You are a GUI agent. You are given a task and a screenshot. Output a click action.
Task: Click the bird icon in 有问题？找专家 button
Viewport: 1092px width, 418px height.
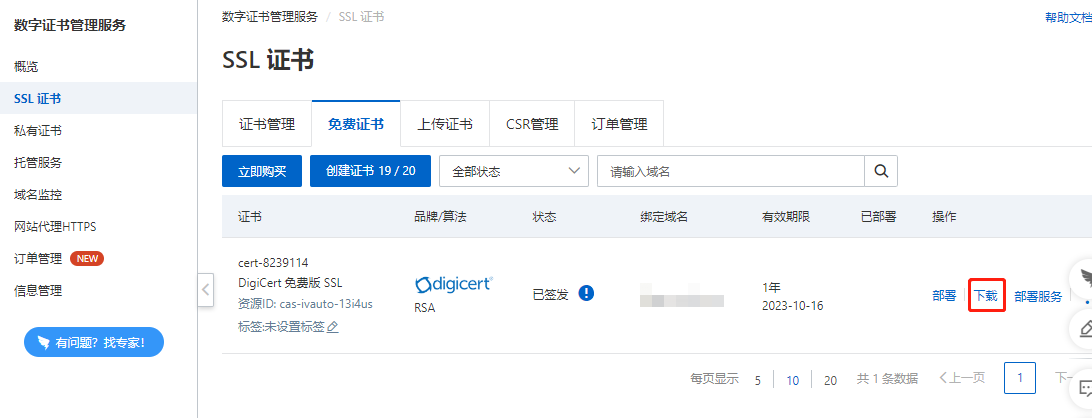[x=44, y=342]
